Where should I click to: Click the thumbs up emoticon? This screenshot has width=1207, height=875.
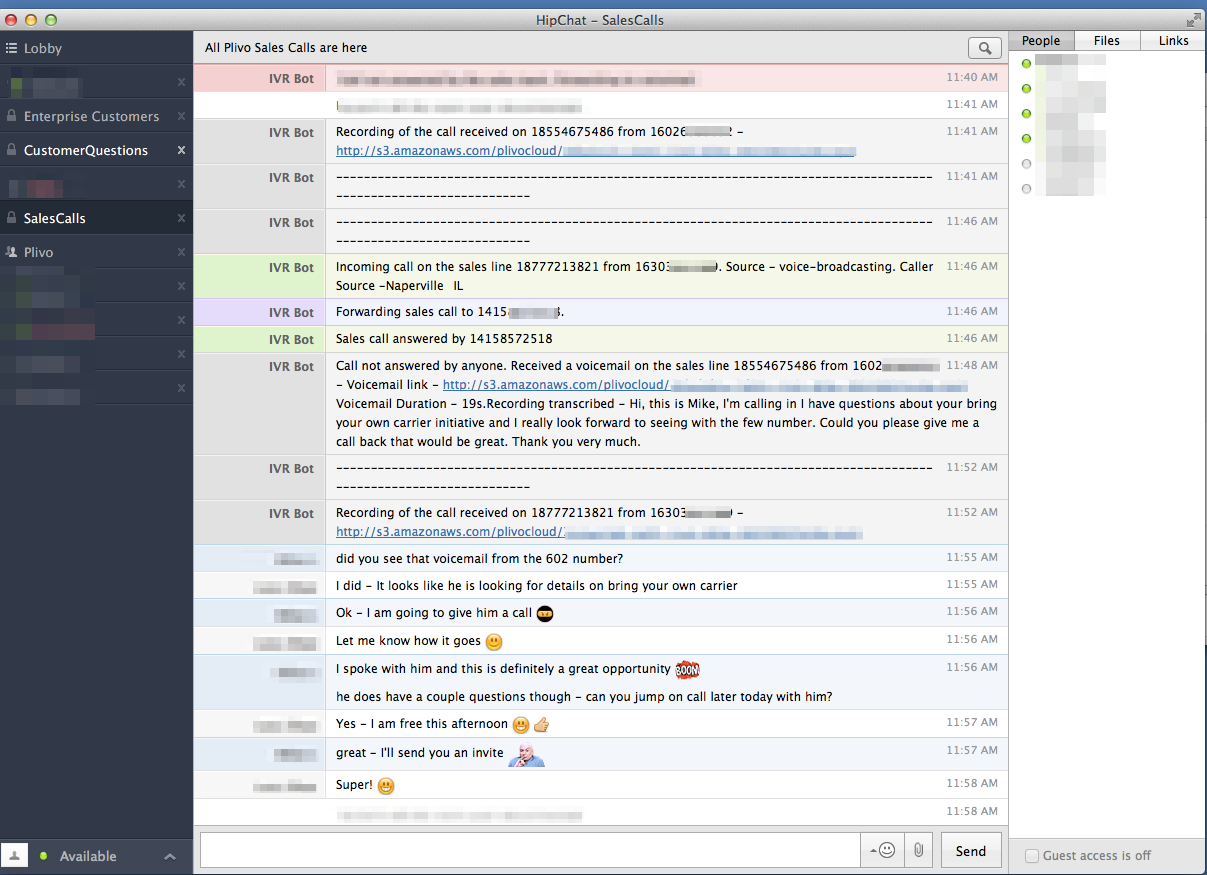pos(542,725)
